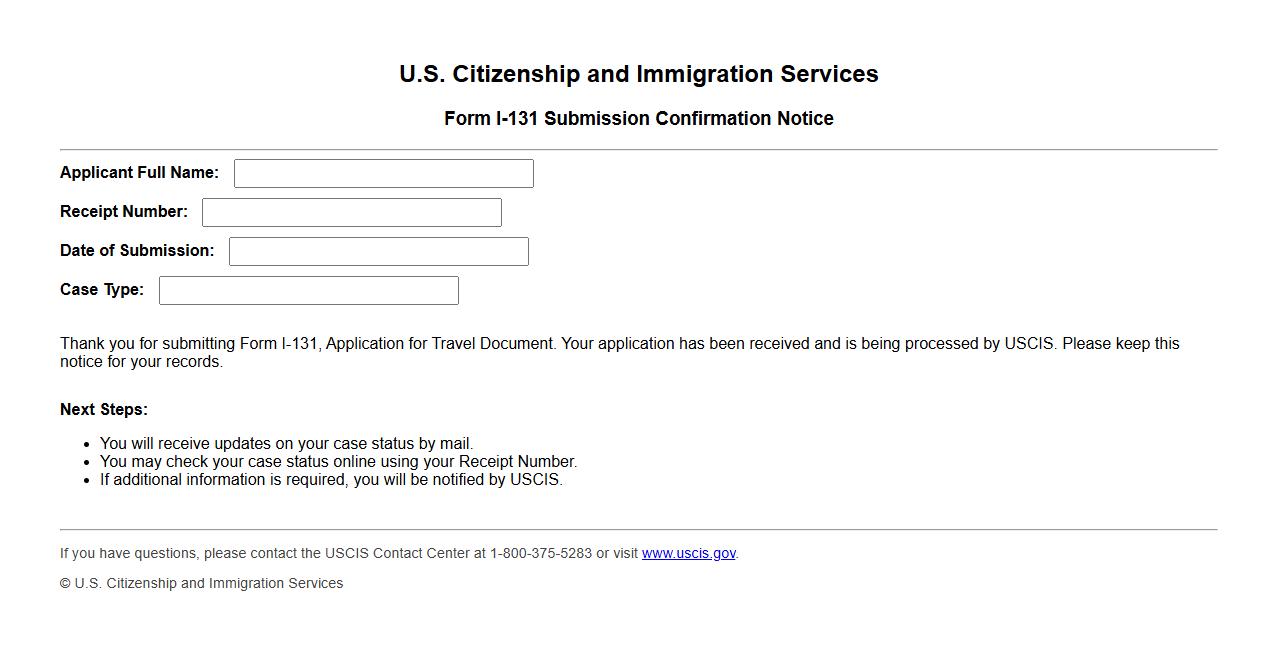Click "Application for Travel Document" in the paragraph

click(439, 344)
